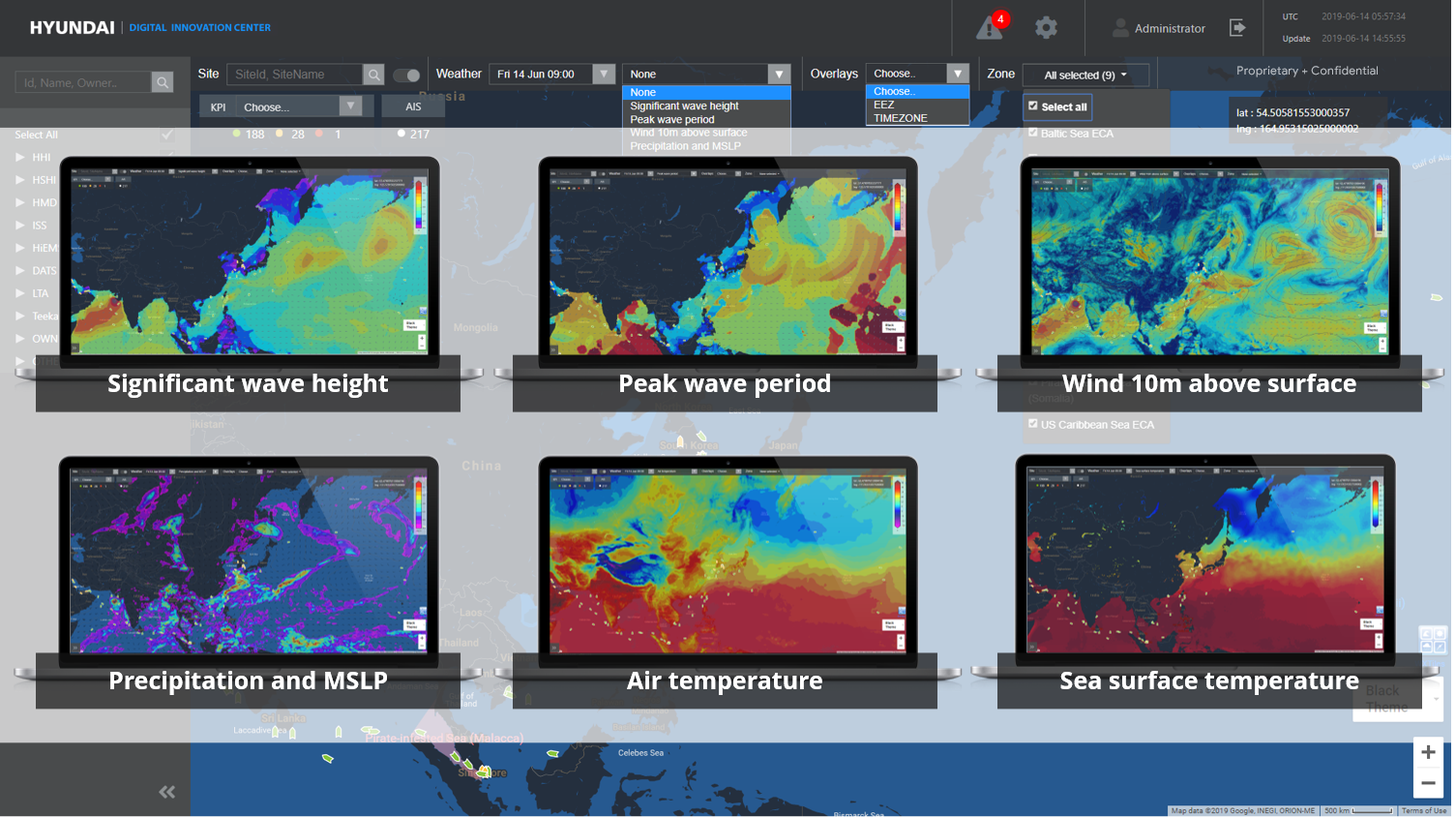Open the Weather date dropdown

(552, 74)
